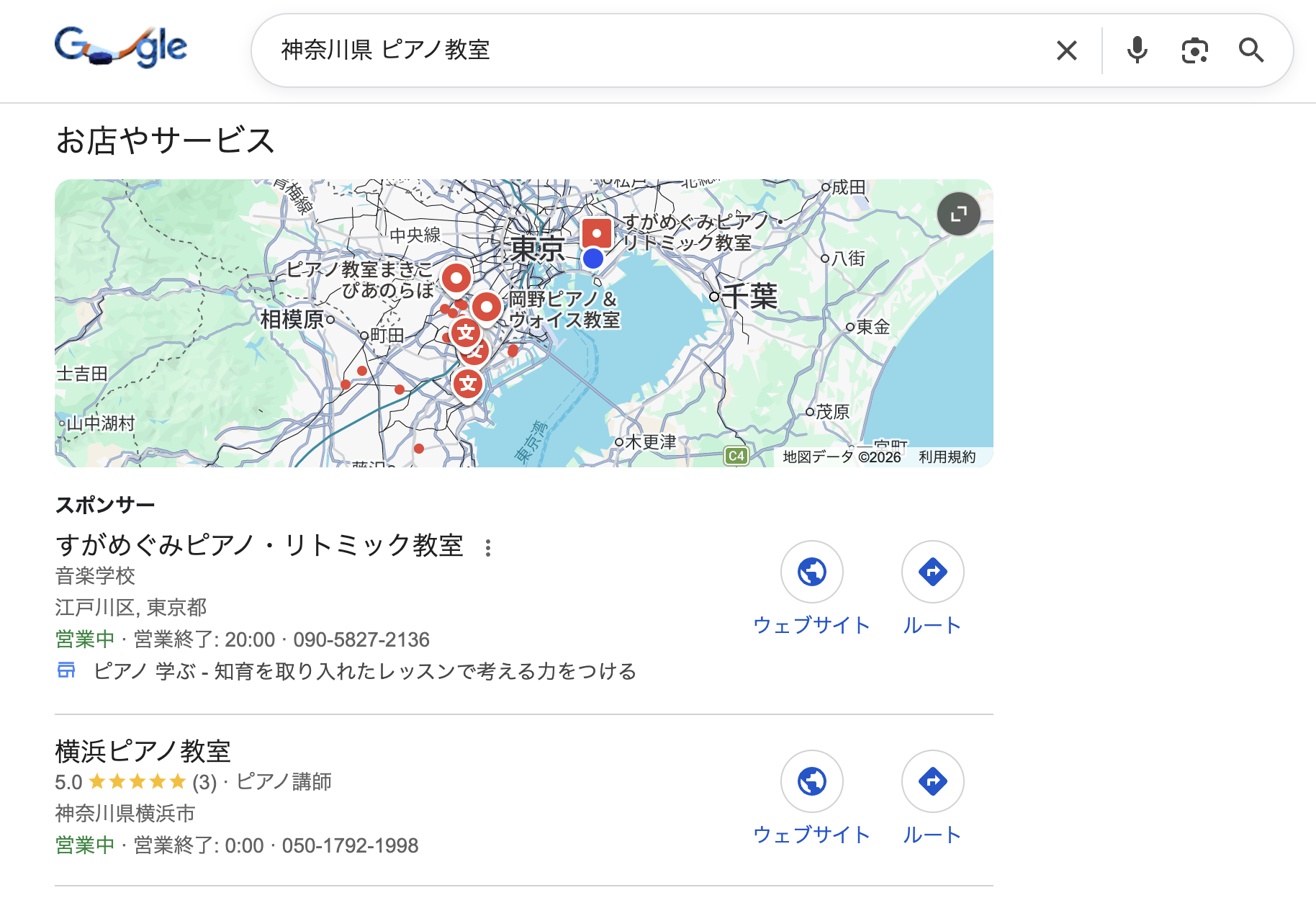The height and width of the screenshot is (903, 1316).
Task: Start voice search with microphone icon
Action: tap(1137, 50)
